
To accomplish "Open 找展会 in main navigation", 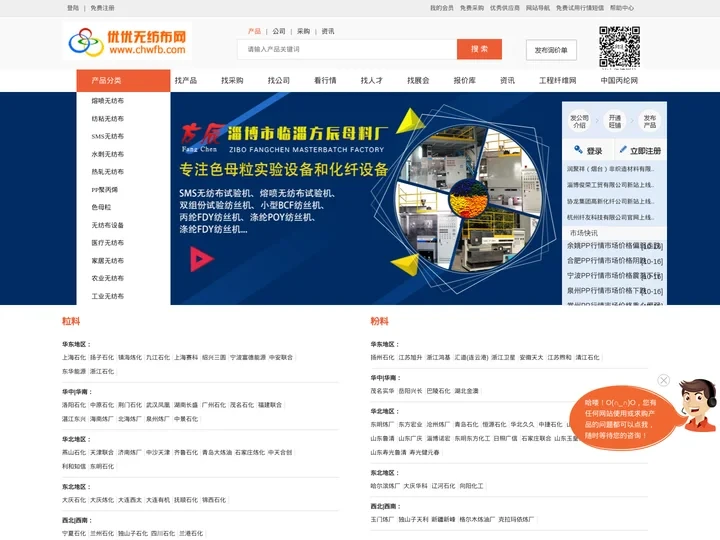I will point(418,80).
